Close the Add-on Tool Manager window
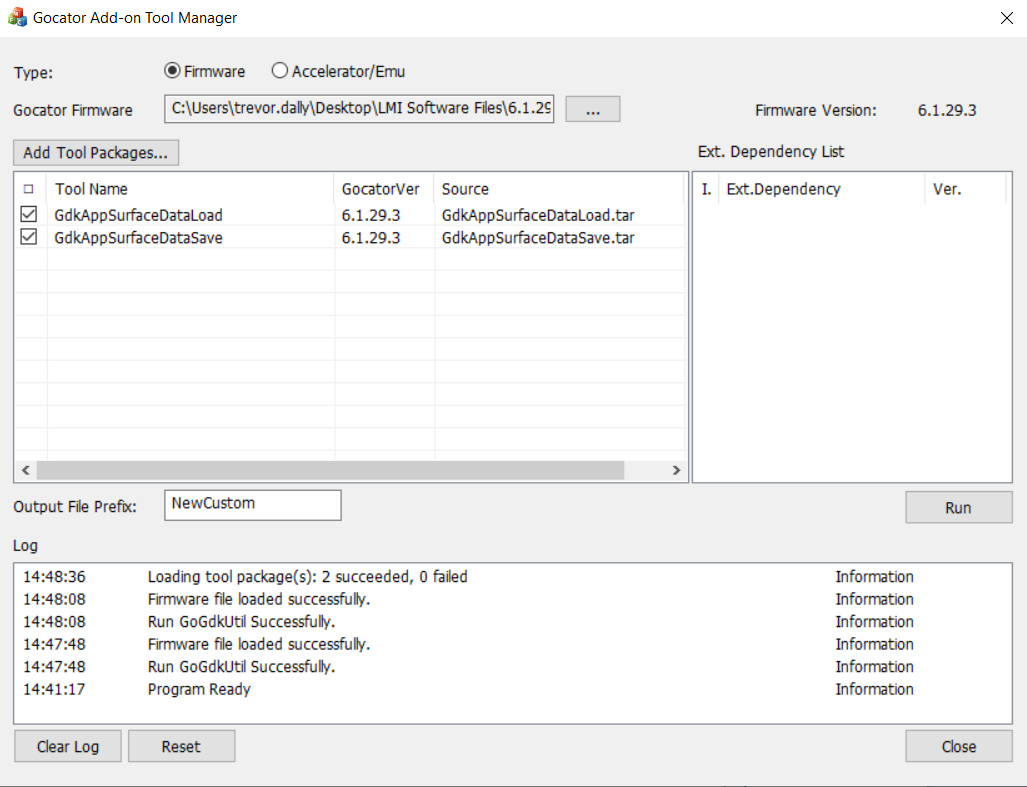 click(x=1007, y=18)
